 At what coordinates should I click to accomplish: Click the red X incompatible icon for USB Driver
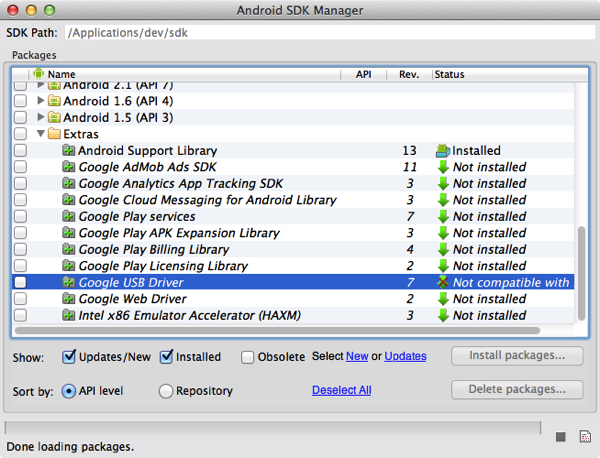[443, 282]
